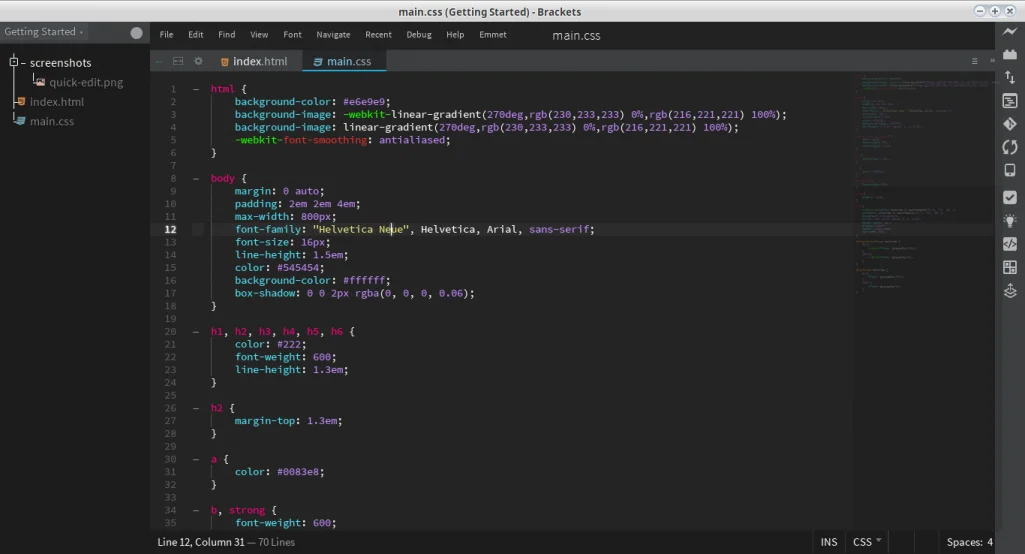Toggle Spaces indentation type in status bar
This screenshot has height=554, width=1025.
tap(964, 542)
